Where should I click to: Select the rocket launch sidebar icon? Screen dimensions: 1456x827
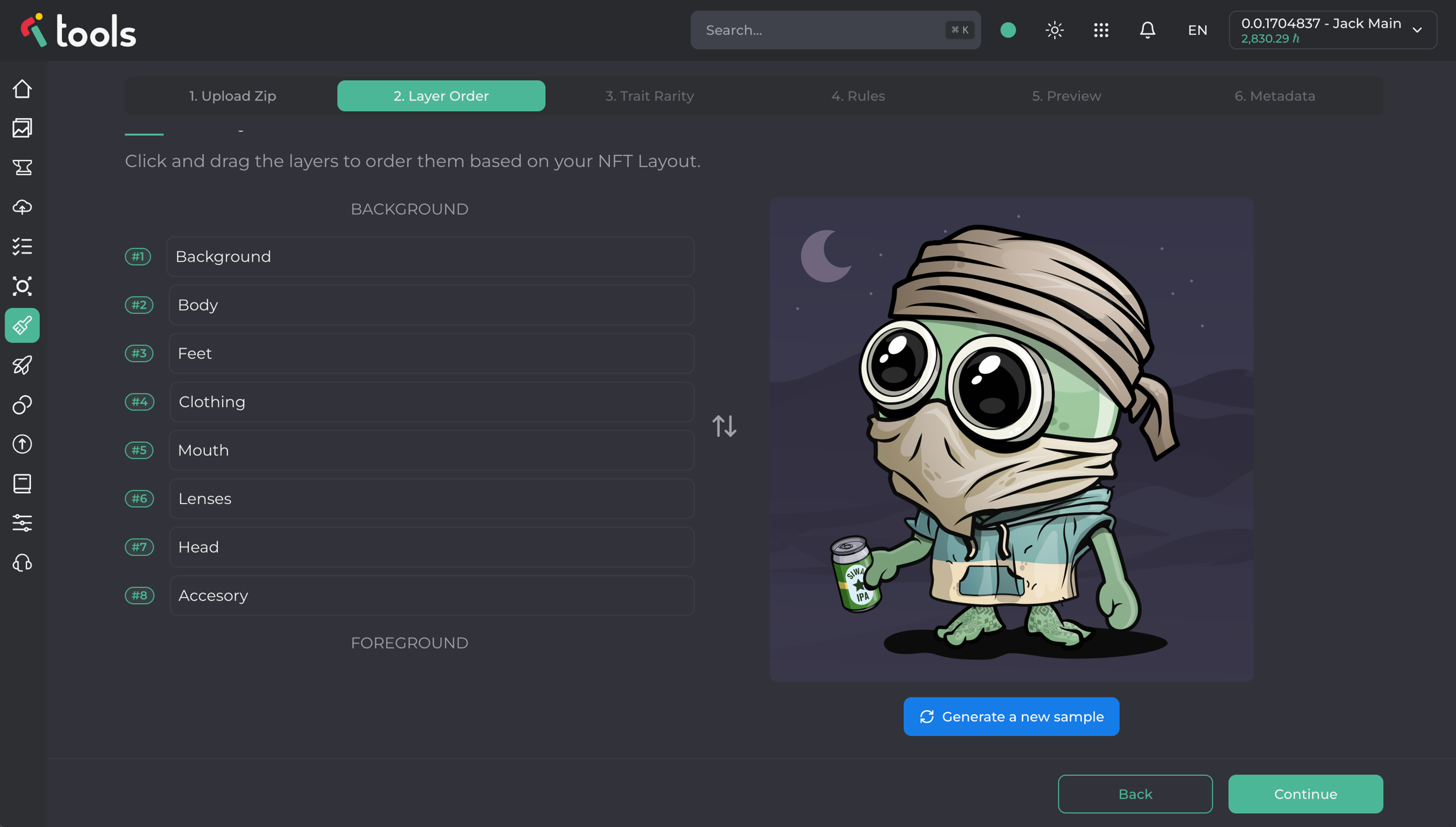(22, 365)
